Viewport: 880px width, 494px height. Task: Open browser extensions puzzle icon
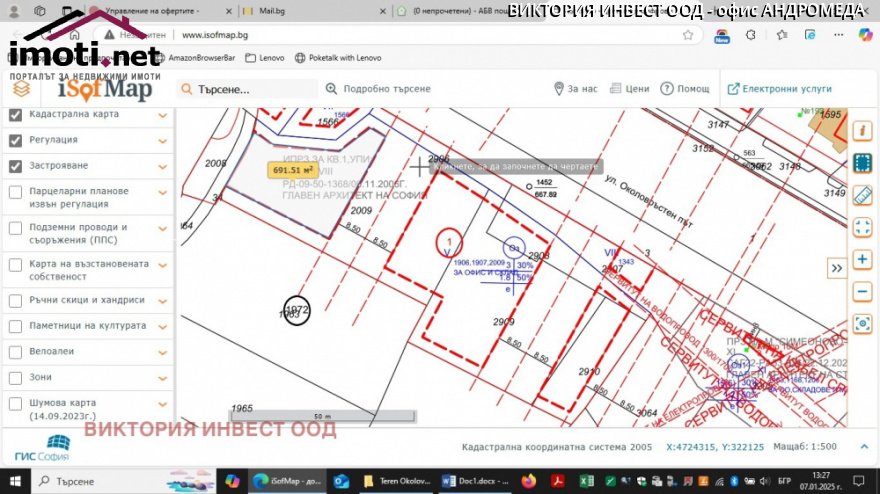tap(751, 35)
